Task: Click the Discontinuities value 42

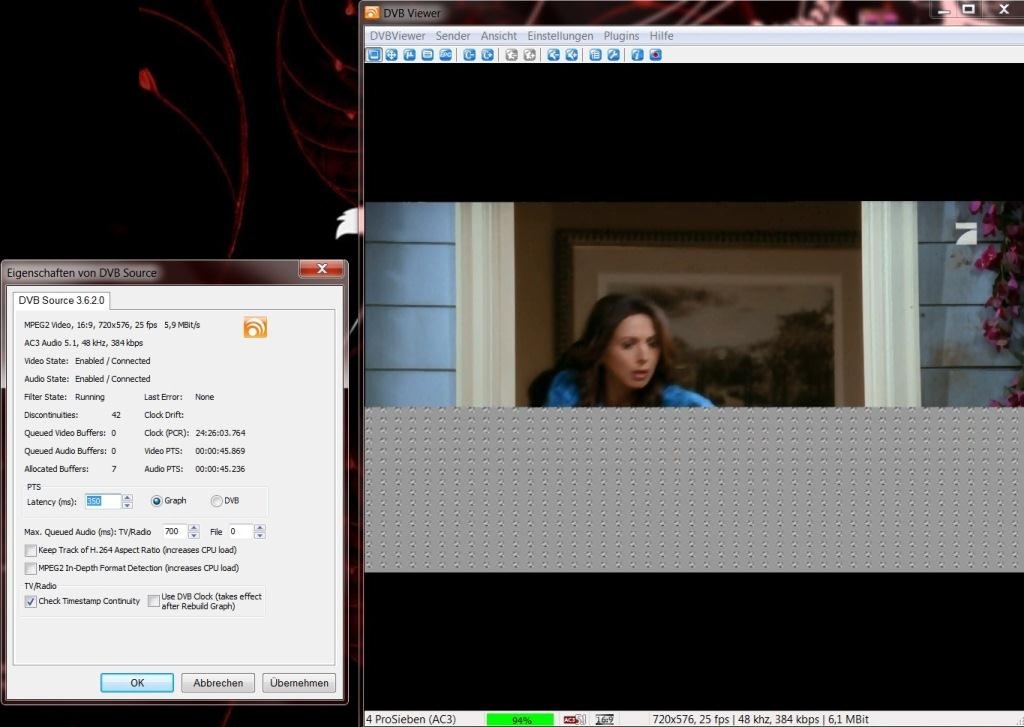Action: pos(116,415)
